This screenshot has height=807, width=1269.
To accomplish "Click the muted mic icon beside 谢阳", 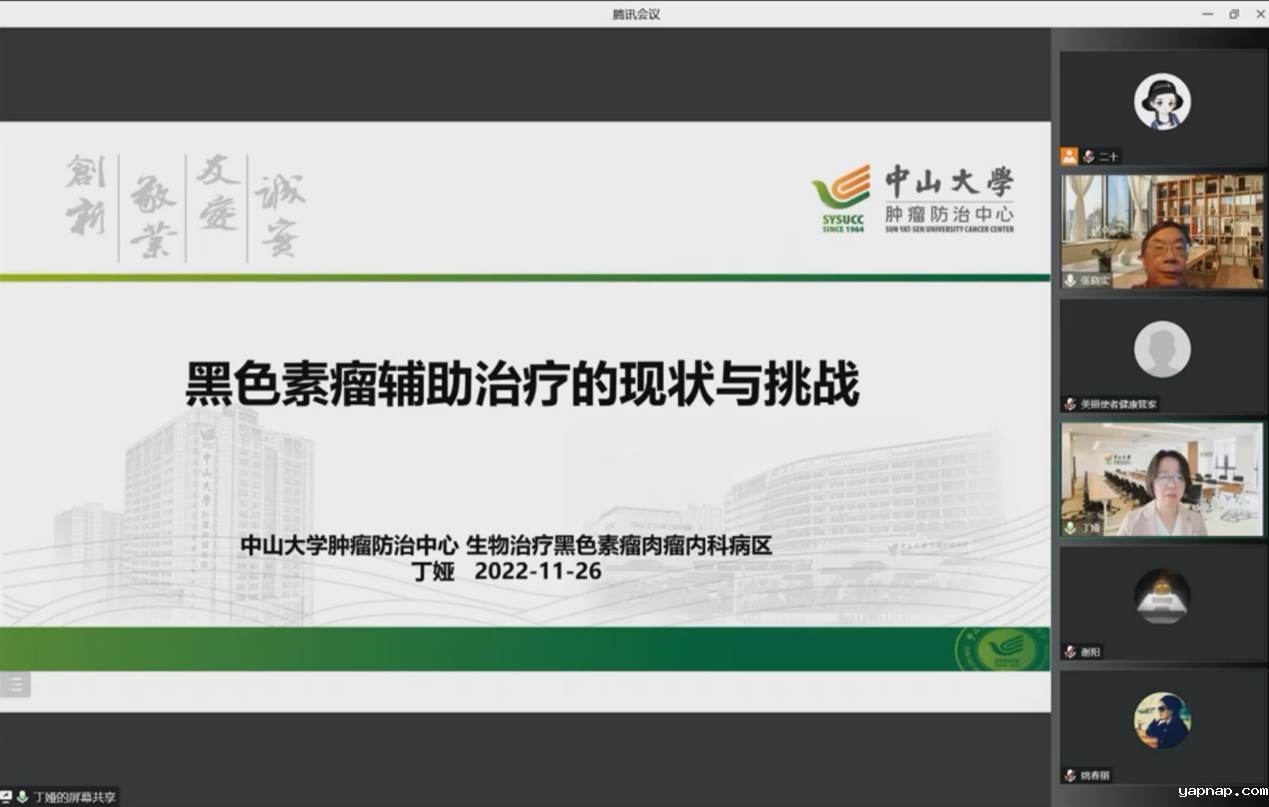I will tap(1070, 651).
